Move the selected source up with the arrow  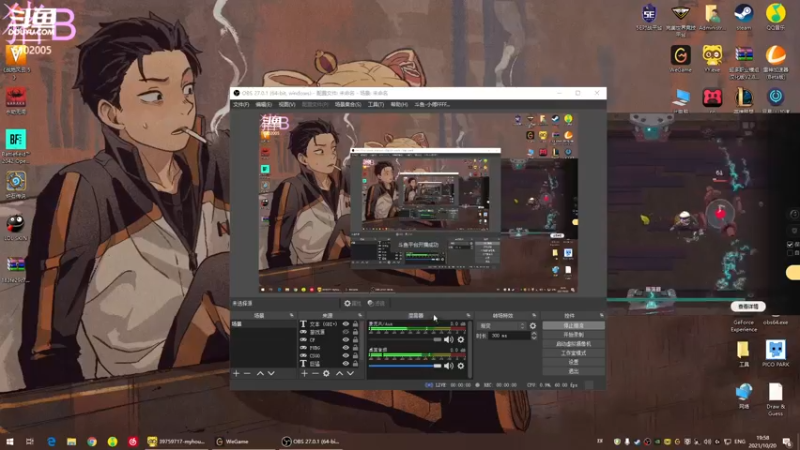tap(339, 373)
